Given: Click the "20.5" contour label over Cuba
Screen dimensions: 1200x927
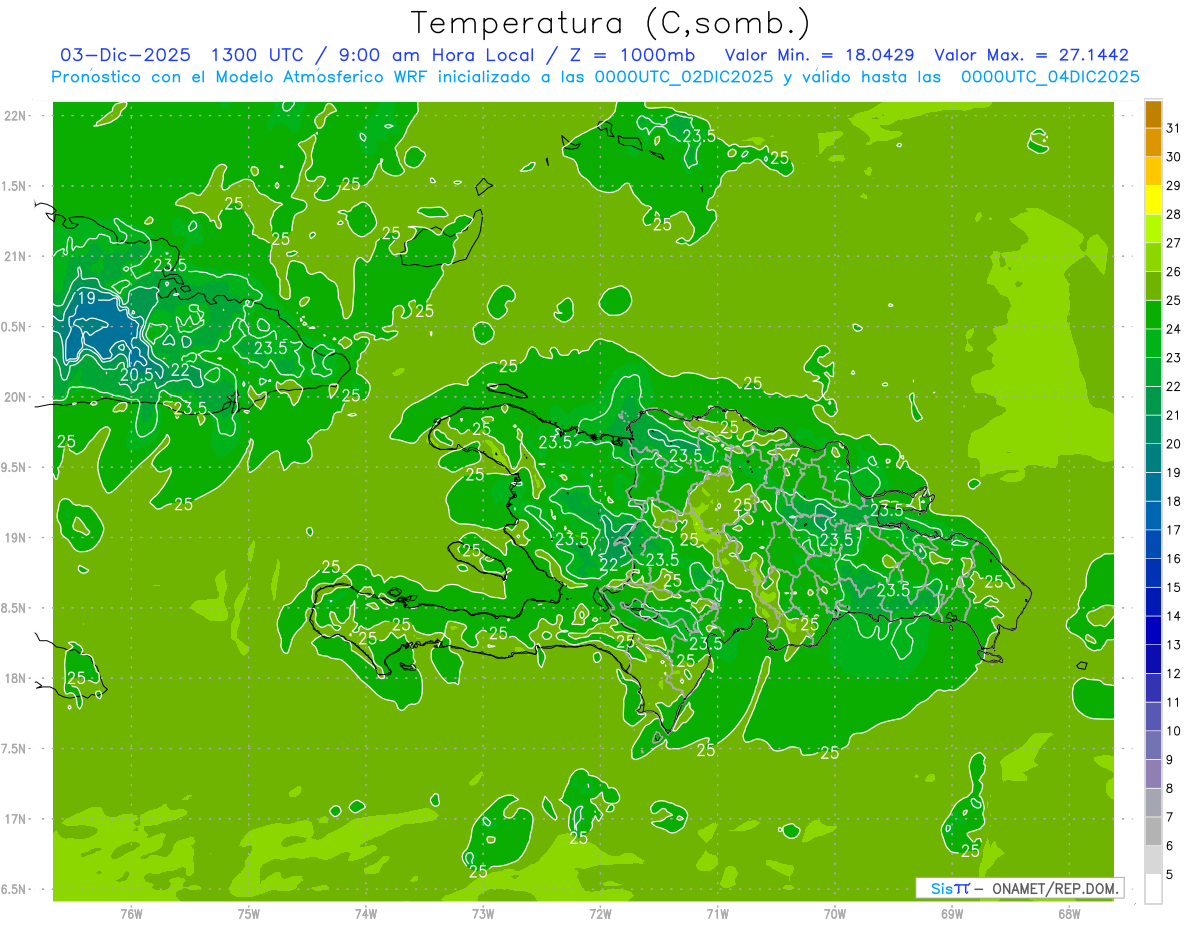Looking at the screenshot, I should (x=136, y=374).
